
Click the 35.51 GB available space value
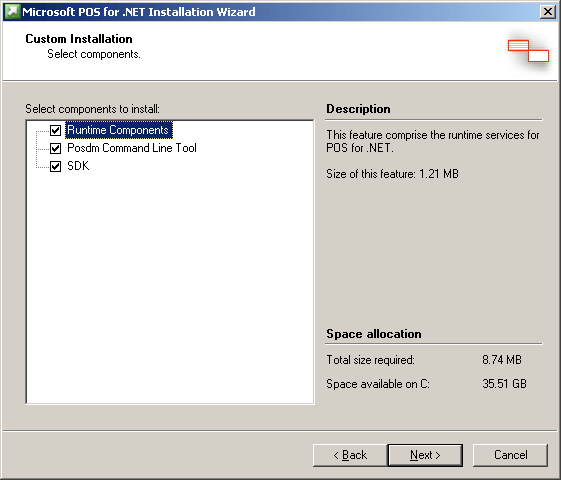tap(504, 384)
